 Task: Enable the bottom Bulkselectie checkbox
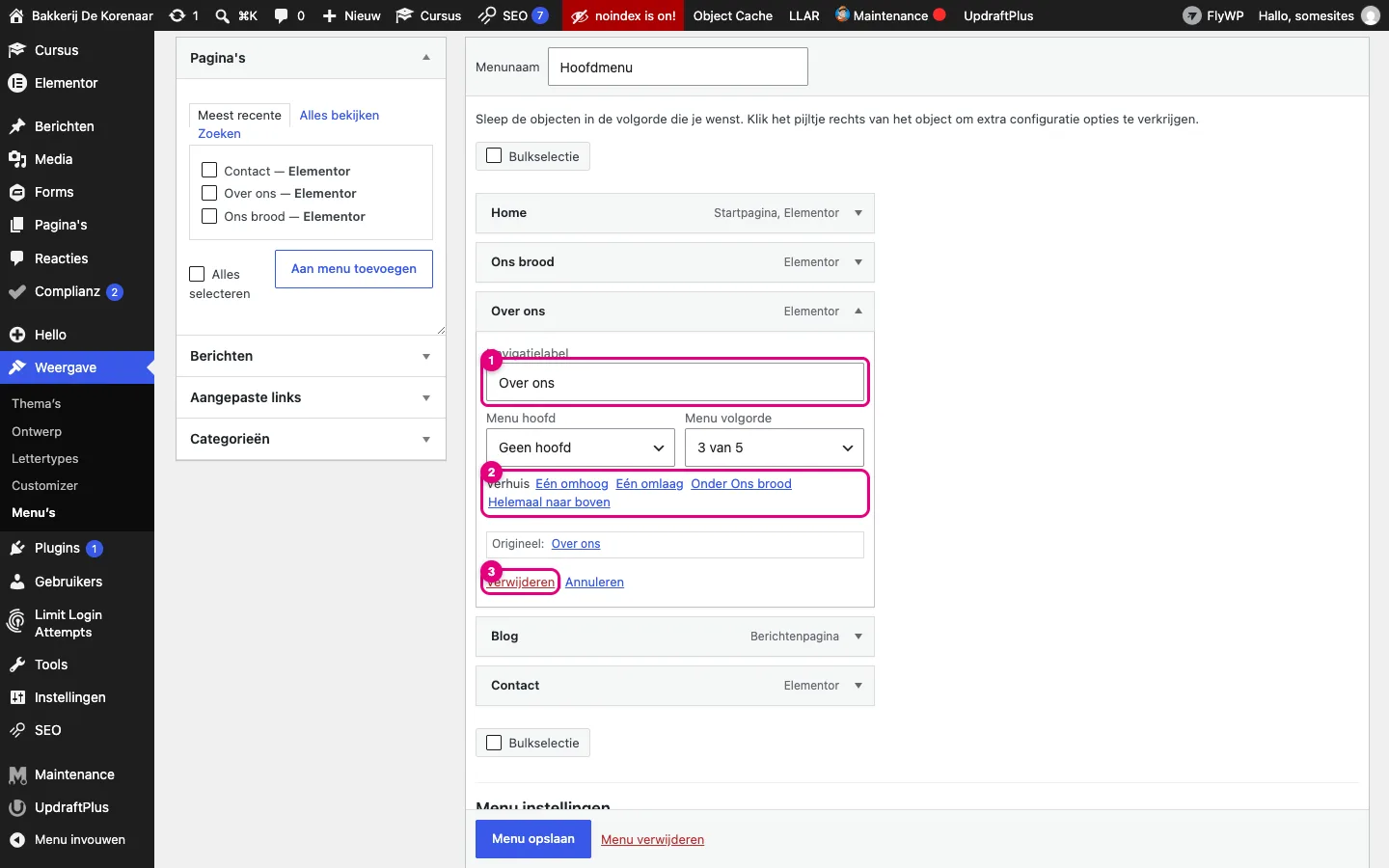tap(495, 743)
